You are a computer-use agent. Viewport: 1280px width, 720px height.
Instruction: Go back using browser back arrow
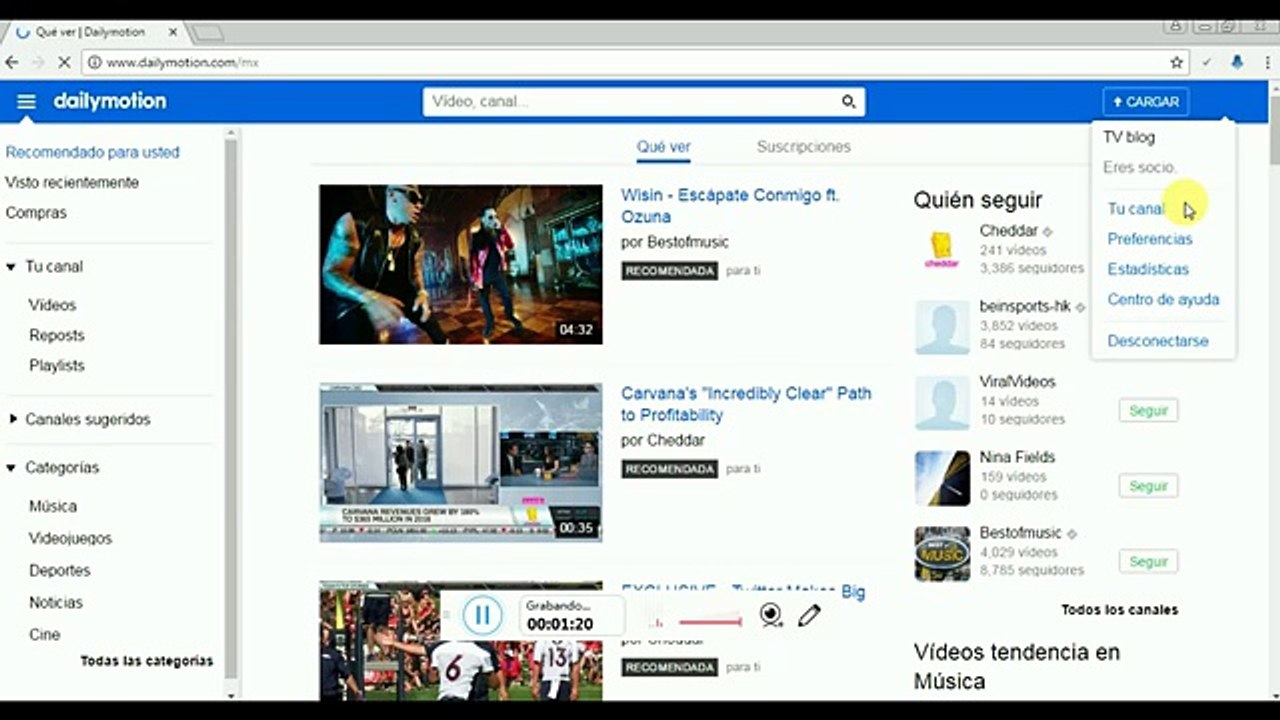12,62
